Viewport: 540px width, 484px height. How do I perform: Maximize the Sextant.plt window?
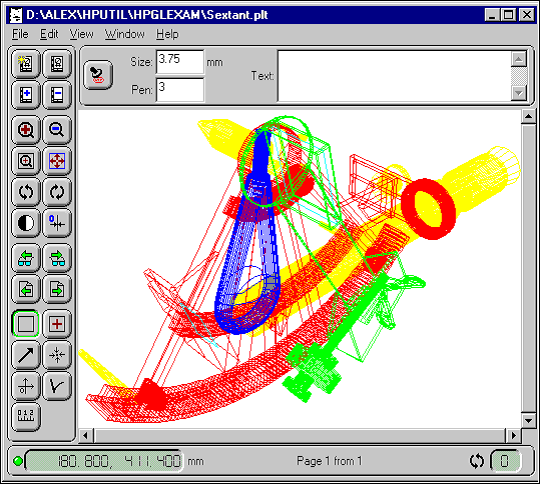[x=508, y=15]
